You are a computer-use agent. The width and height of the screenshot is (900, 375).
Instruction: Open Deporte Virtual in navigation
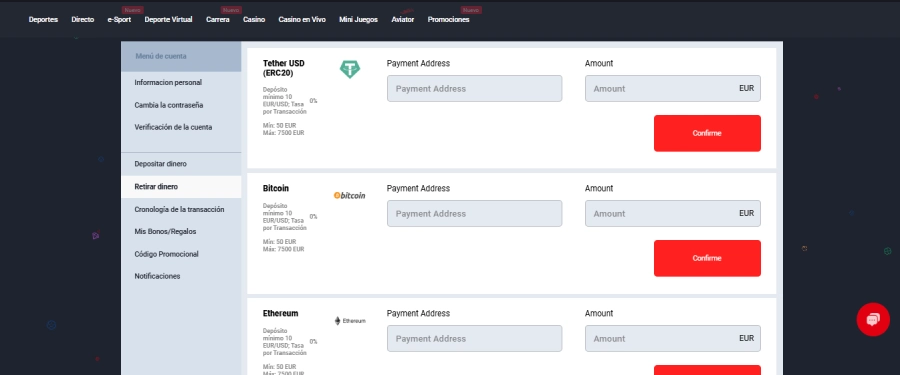(x=168, y=20)
